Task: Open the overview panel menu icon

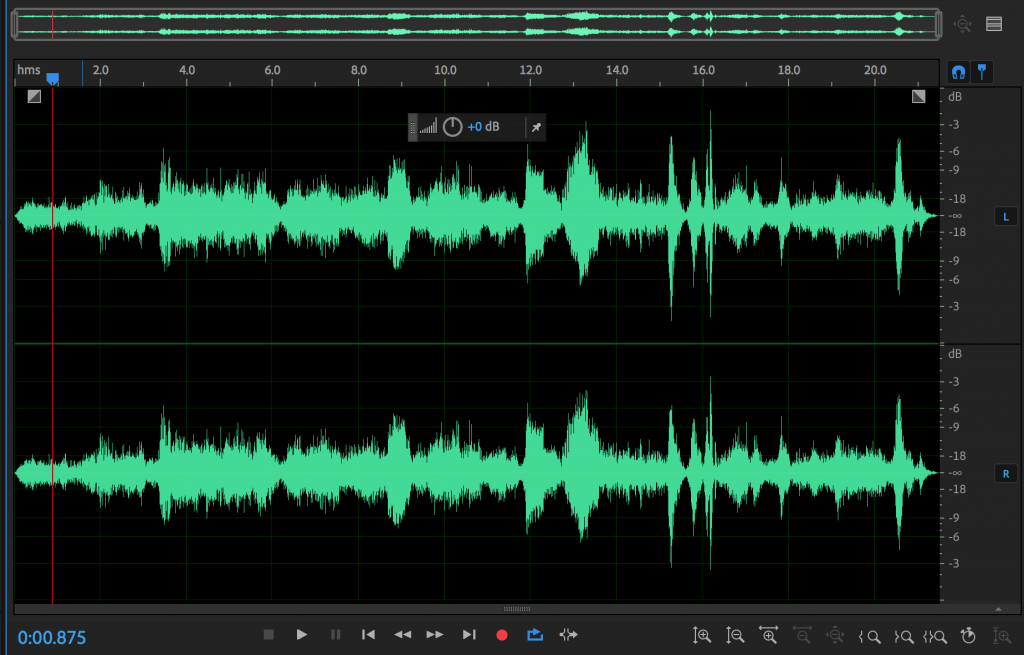Action: pos(994,24)
